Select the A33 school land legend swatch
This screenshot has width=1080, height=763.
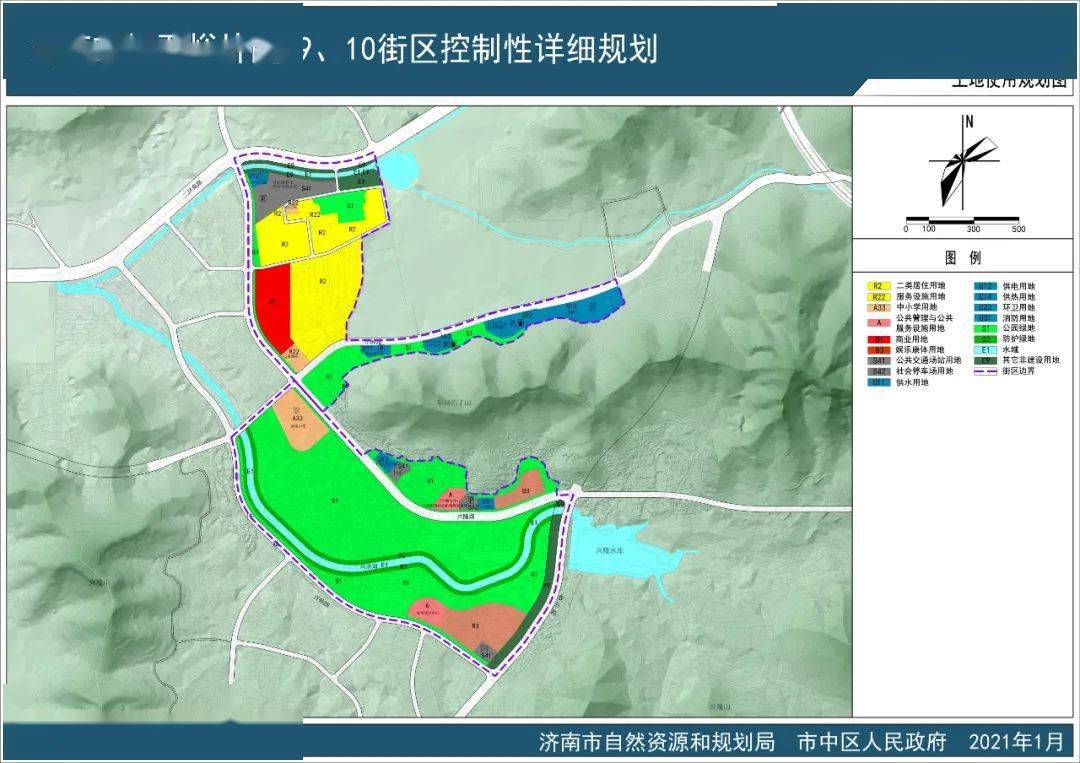pyautogui.click(x=879, y=307)
